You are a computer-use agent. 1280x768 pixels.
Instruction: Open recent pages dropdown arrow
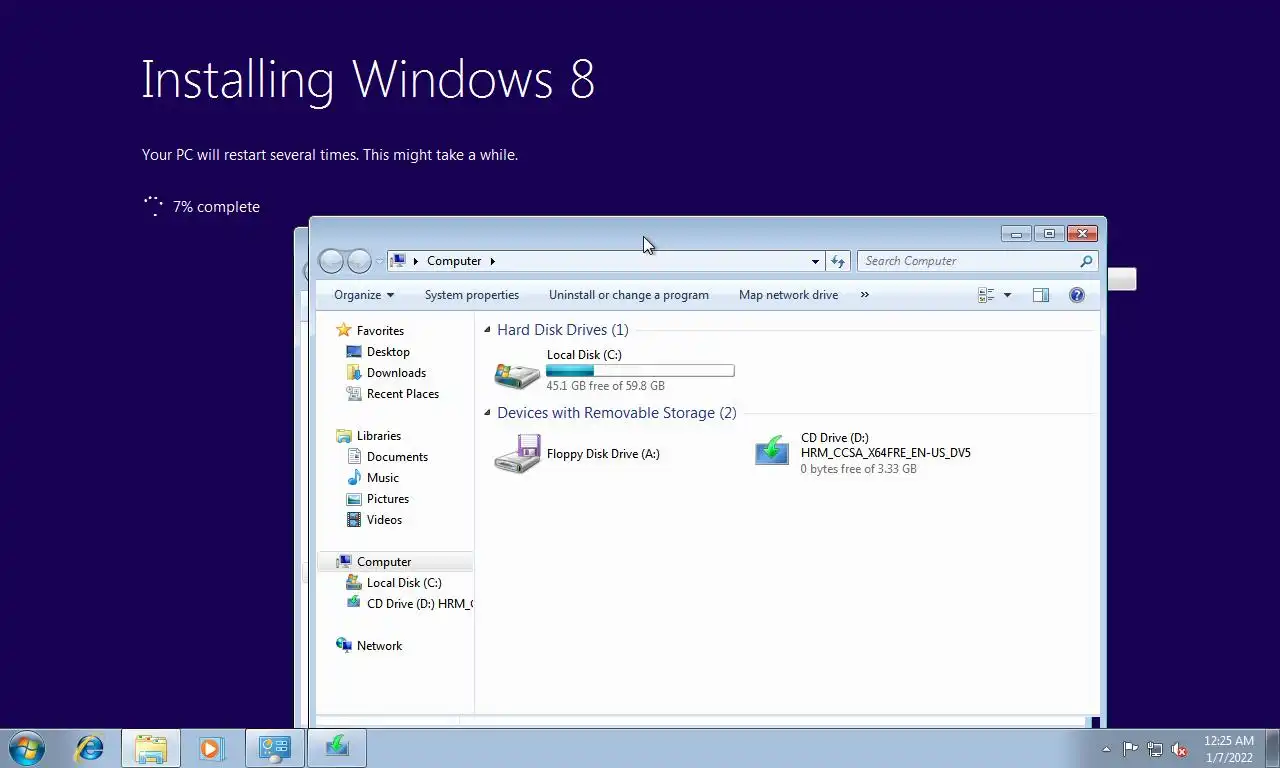point(380,261)
